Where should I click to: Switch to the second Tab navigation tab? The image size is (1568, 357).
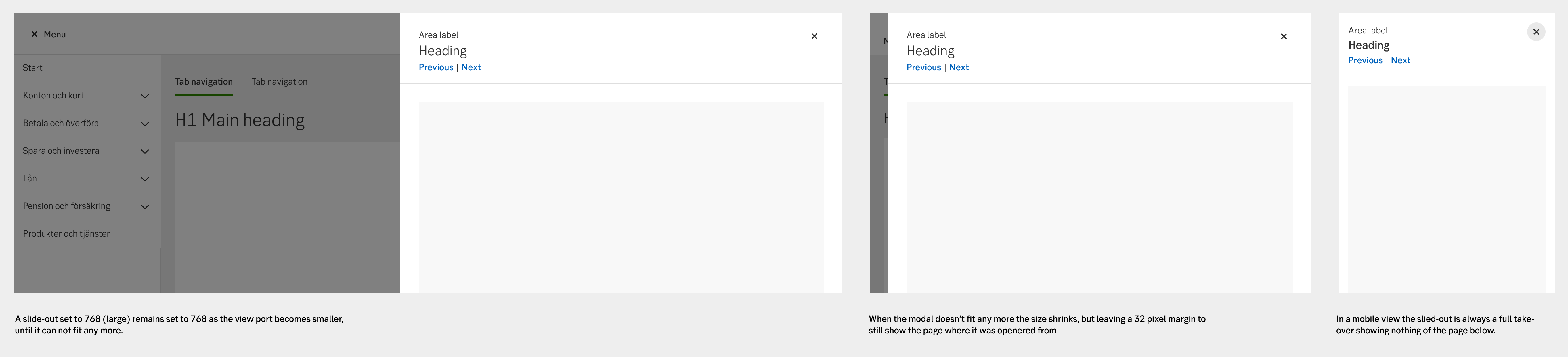(279, 82)
